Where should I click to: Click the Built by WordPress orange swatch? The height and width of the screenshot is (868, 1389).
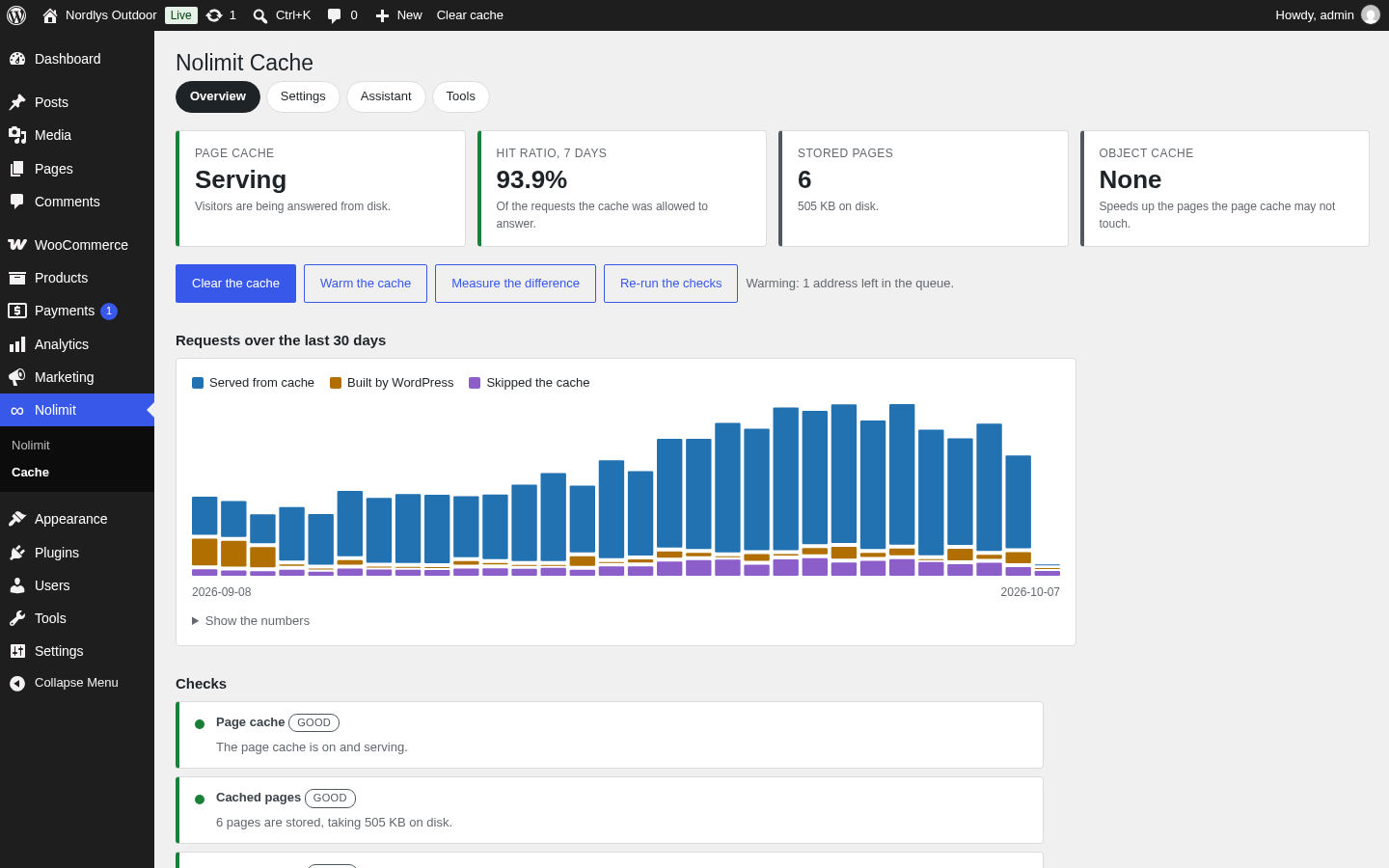(x=336, y=383)
